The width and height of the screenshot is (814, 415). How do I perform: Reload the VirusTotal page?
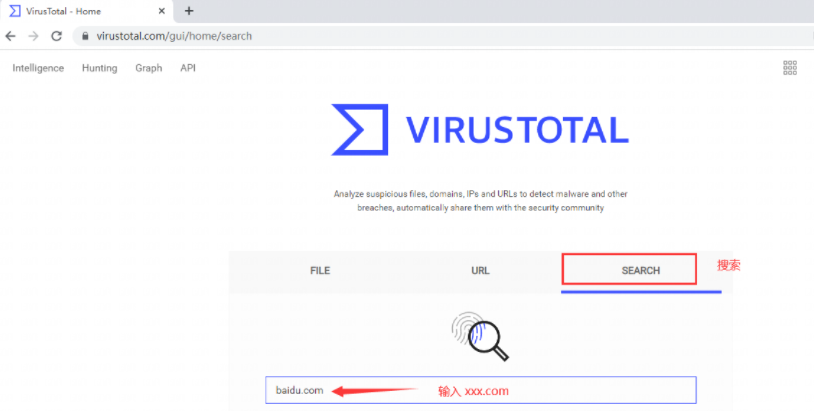point(56,36)
